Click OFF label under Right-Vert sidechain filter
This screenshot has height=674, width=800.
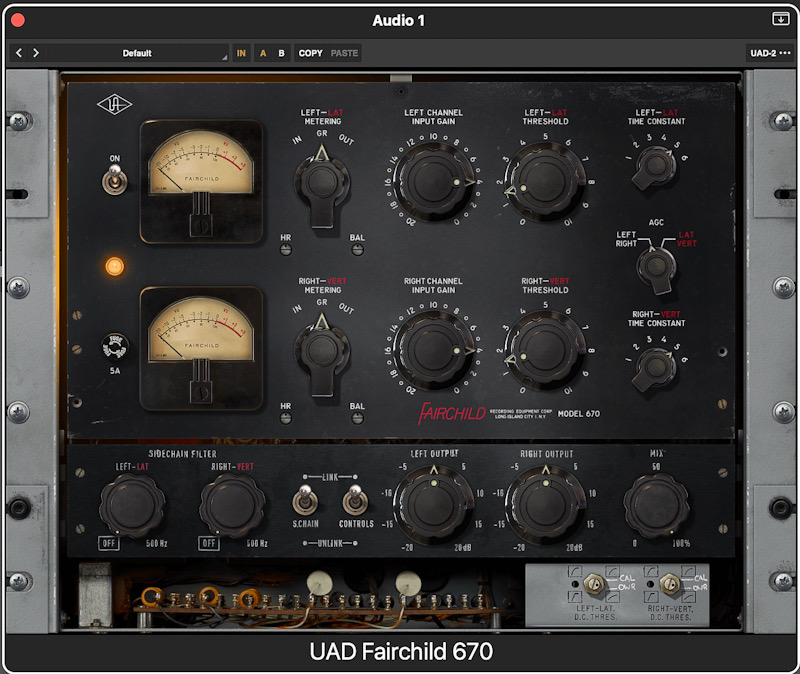coord(209,543)
